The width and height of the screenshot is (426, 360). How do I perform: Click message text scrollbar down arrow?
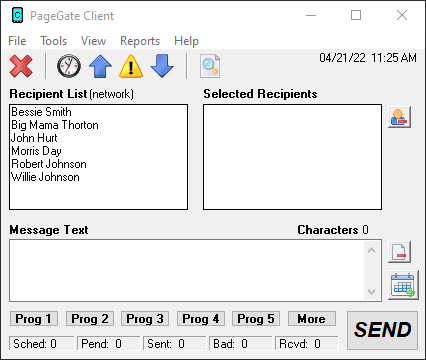[x=371, y=291]
